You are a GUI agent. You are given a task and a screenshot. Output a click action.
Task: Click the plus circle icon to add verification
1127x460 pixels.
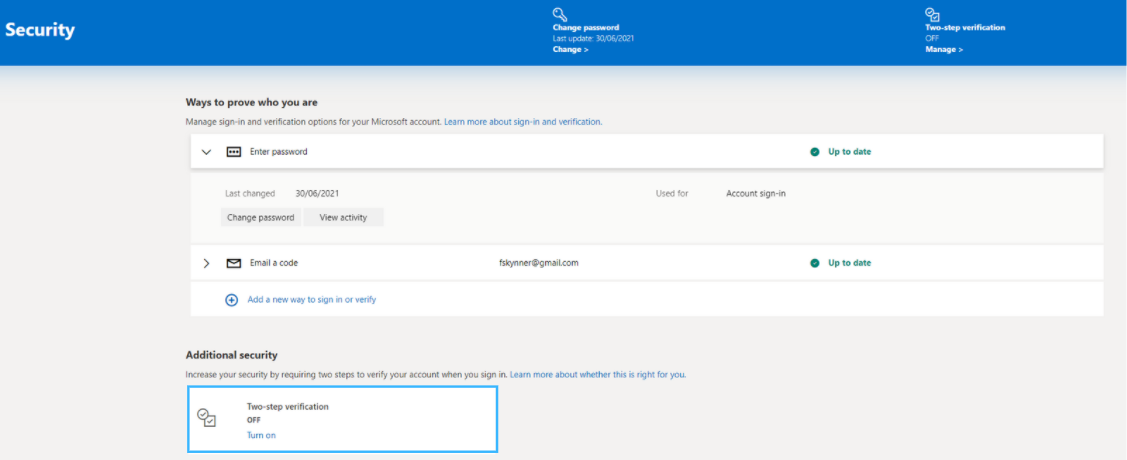point(231,300)
